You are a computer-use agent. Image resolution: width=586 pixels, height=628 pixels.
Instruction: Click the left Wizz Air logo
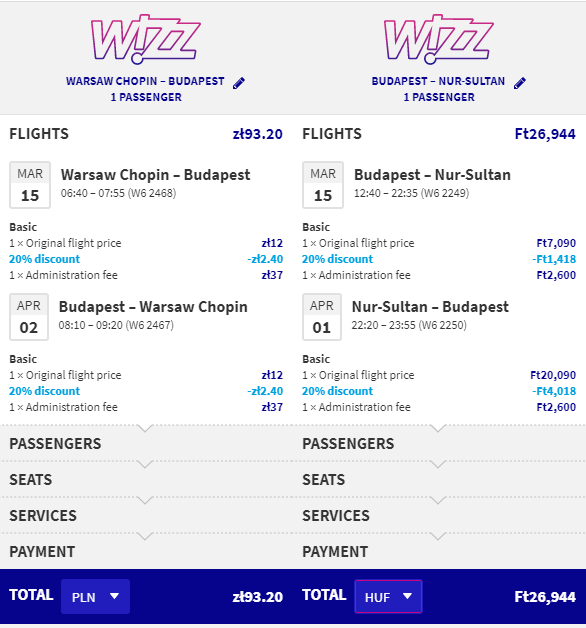pos(146,39)
